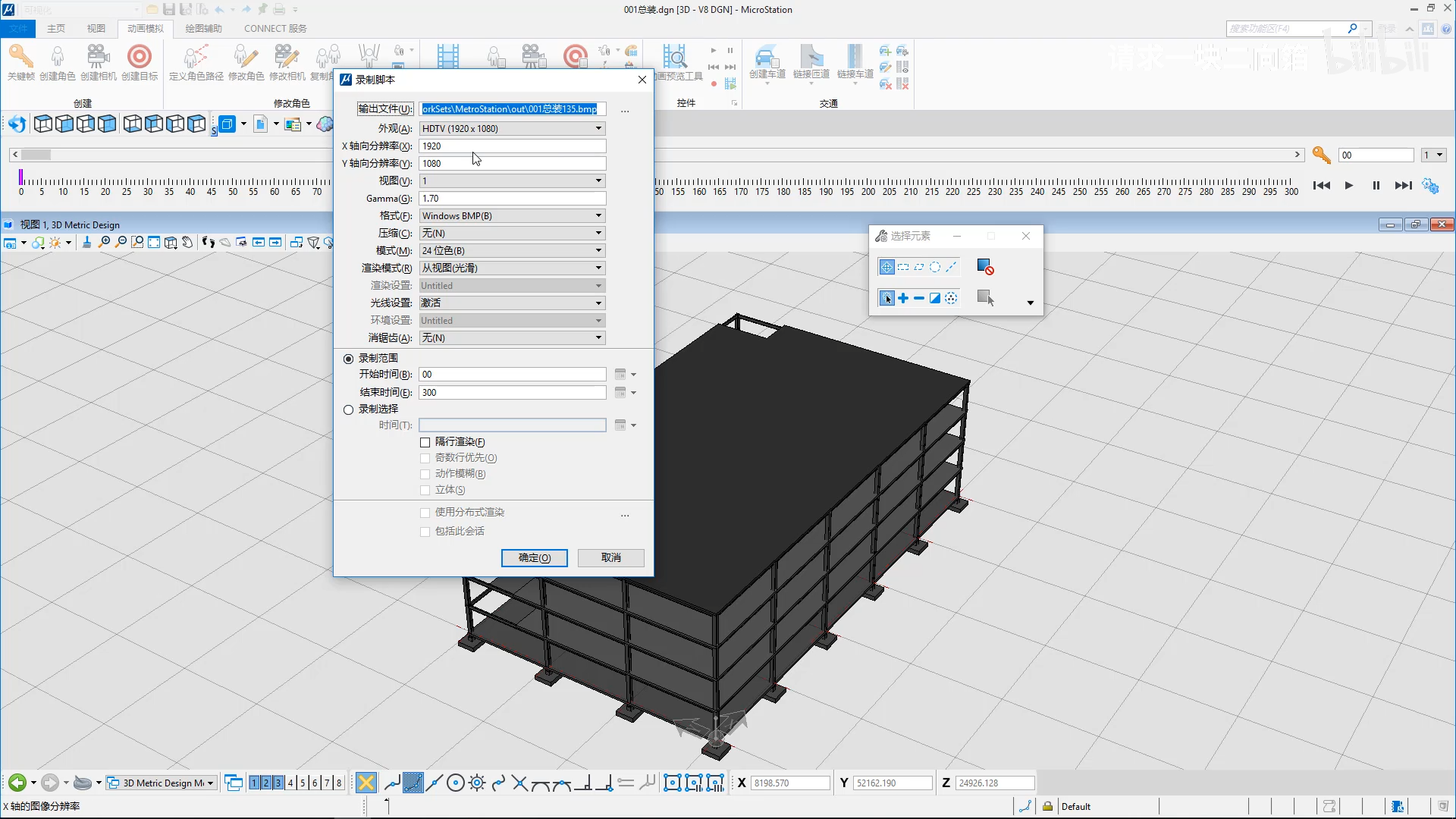The image size is (1456, 819).
Task: Select the 录制范围 radio button
Action: (x=349, y=359)
